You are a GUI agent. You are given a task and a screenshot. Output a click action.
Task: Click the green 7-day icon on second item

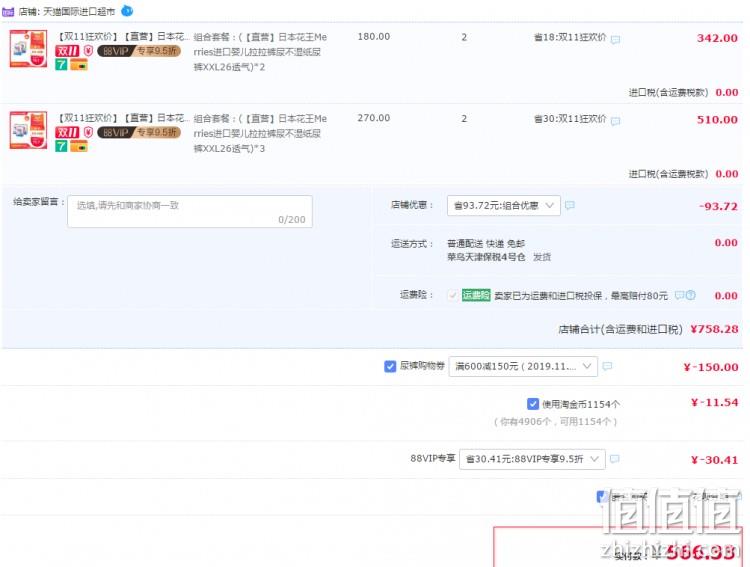[61, 146]
